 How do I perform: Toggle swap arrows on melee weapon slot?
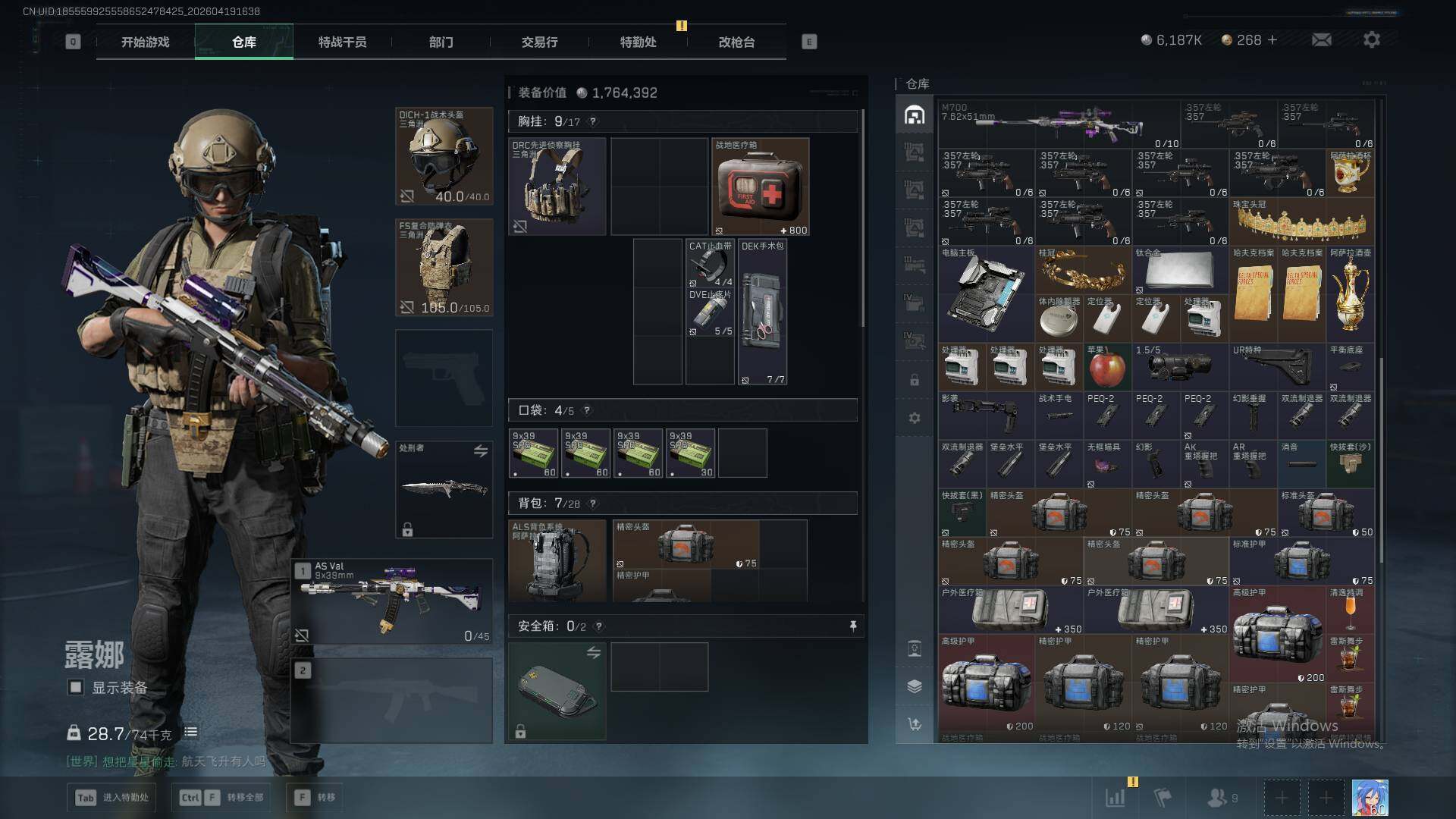point(481,451)
